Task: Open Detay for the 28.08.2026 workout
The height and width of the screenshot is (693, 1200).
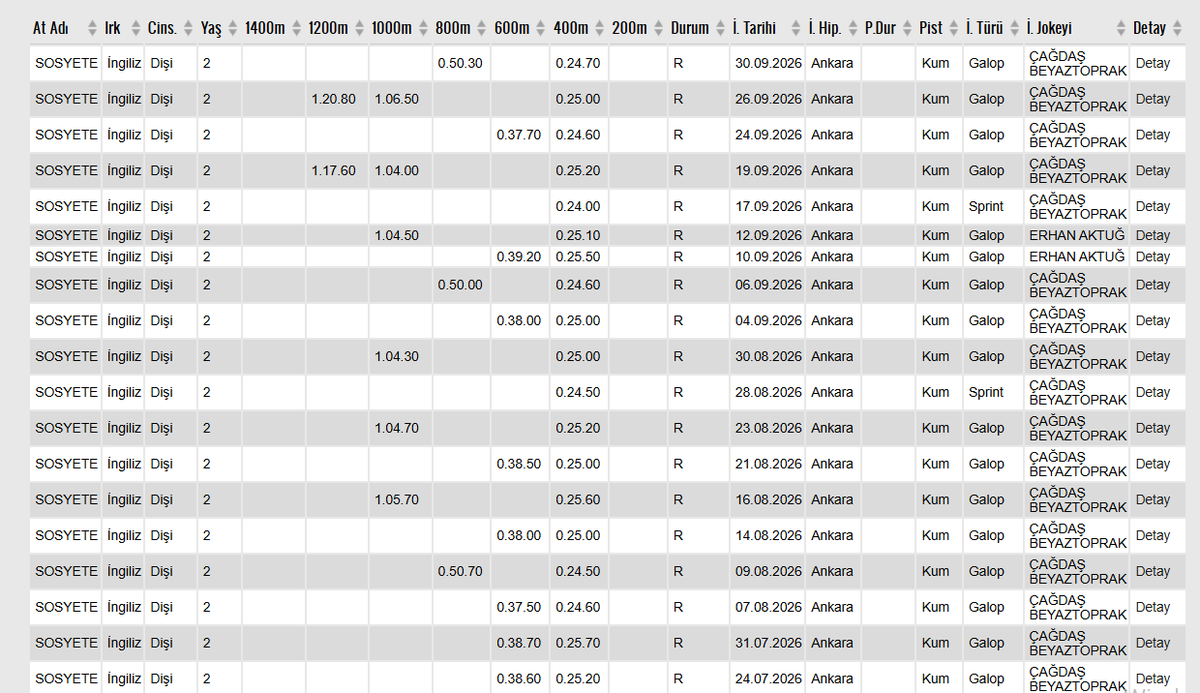Action: [x=1152, y=392]
